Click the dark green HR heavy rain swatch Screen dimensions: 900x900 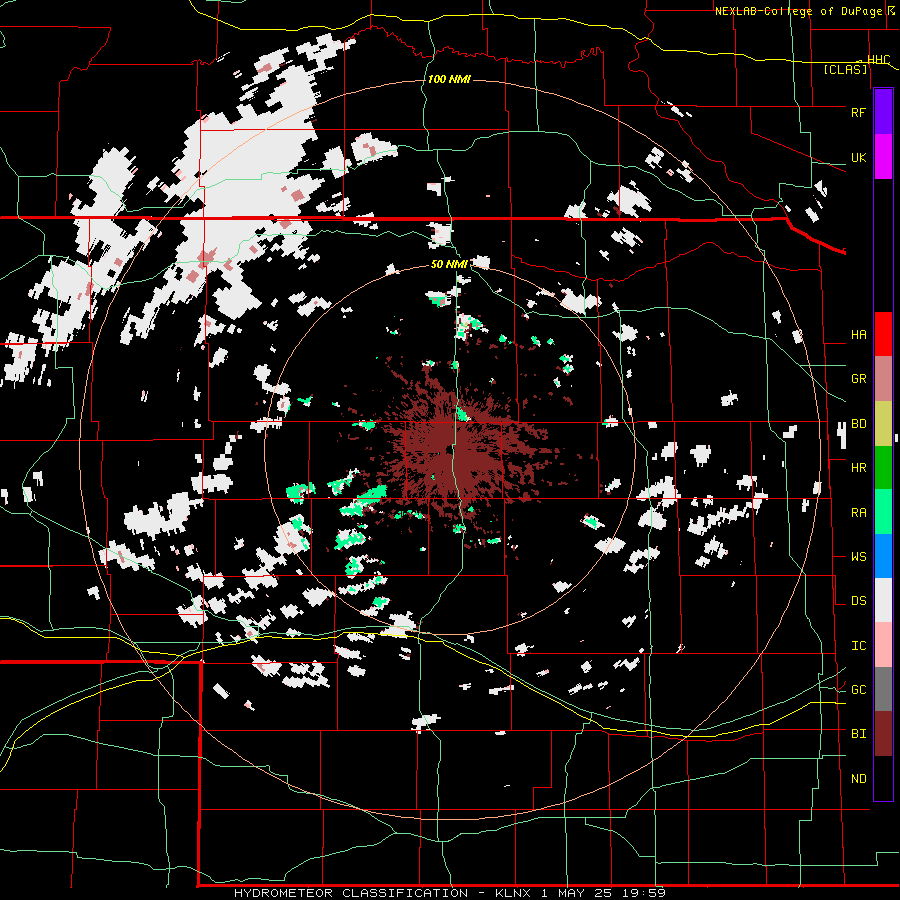[x=883, y=467]
